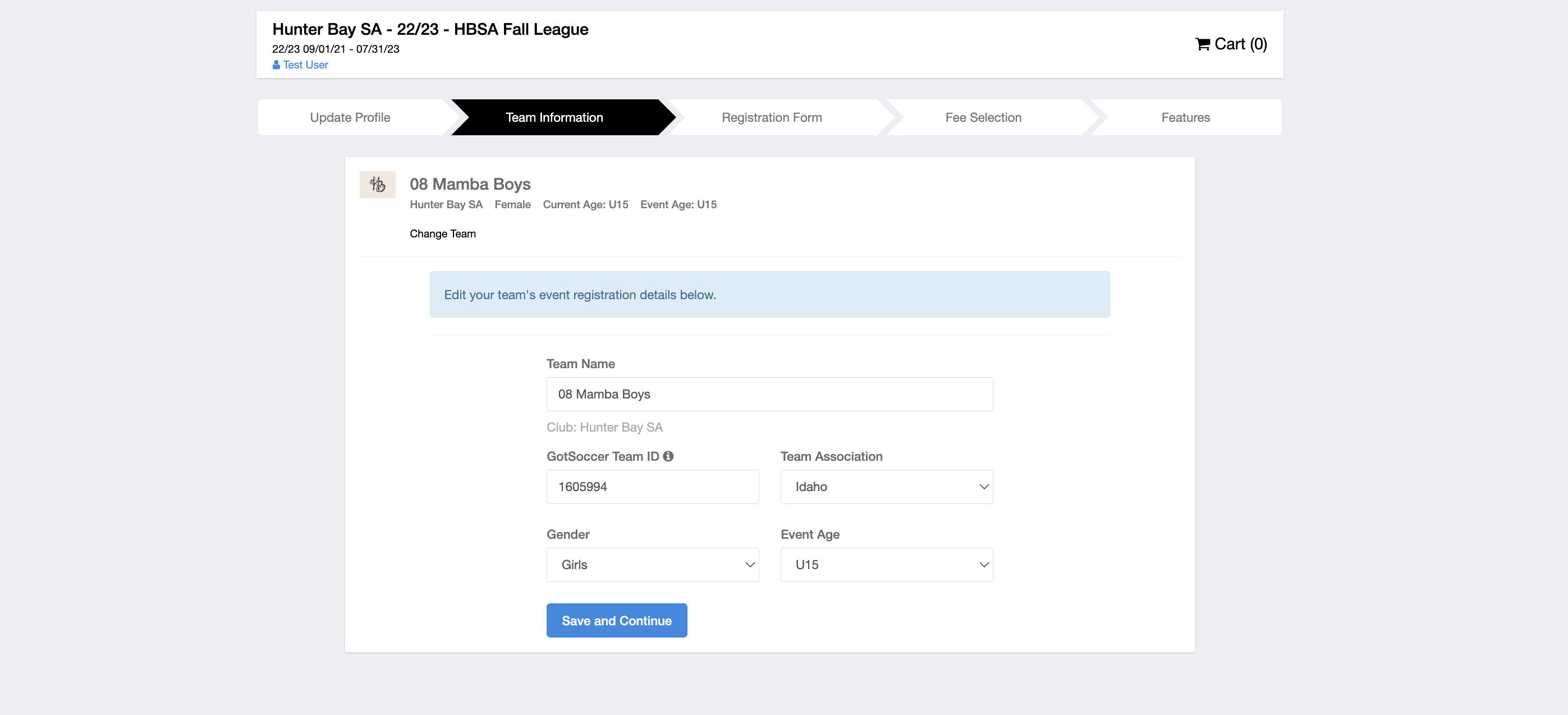Click the Change Team link
Viewport: 1568px width, 715px height.
(x=443, y=233)
